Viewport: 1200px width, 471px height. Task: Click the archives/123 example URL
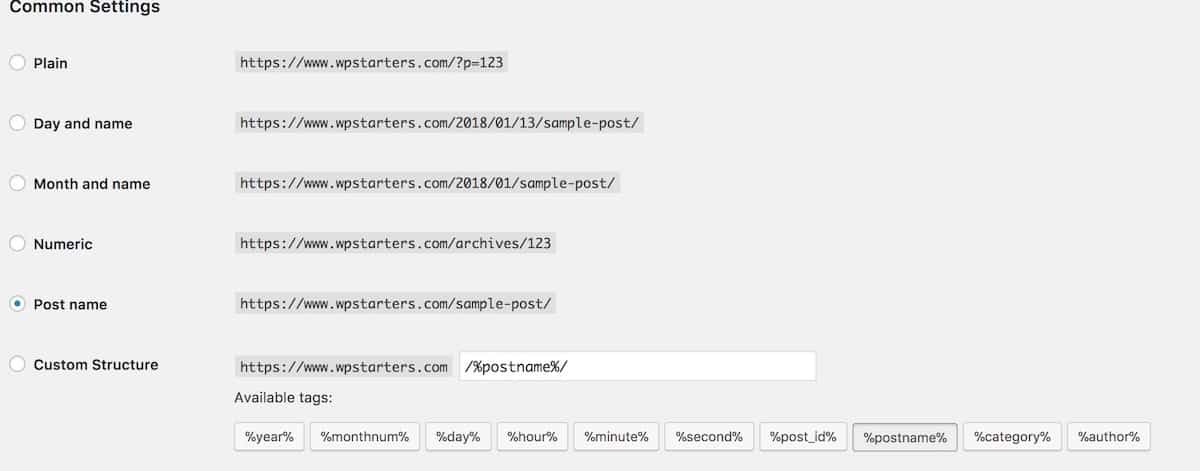395,243
